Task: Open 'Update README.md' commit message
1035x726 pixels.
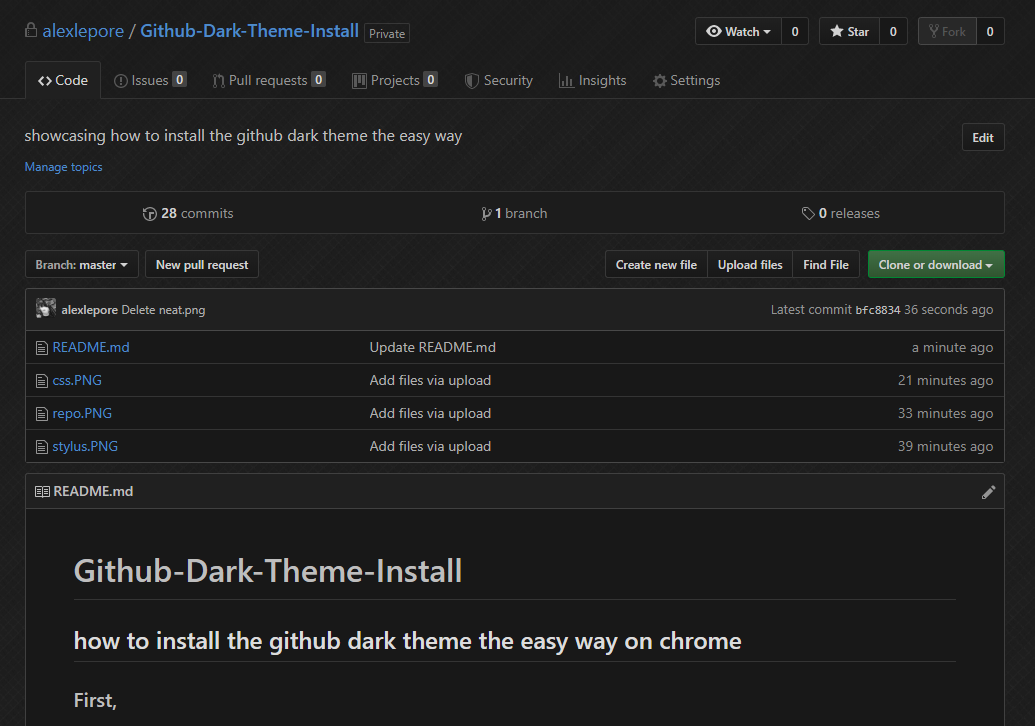Action: (x=432, y=348)
